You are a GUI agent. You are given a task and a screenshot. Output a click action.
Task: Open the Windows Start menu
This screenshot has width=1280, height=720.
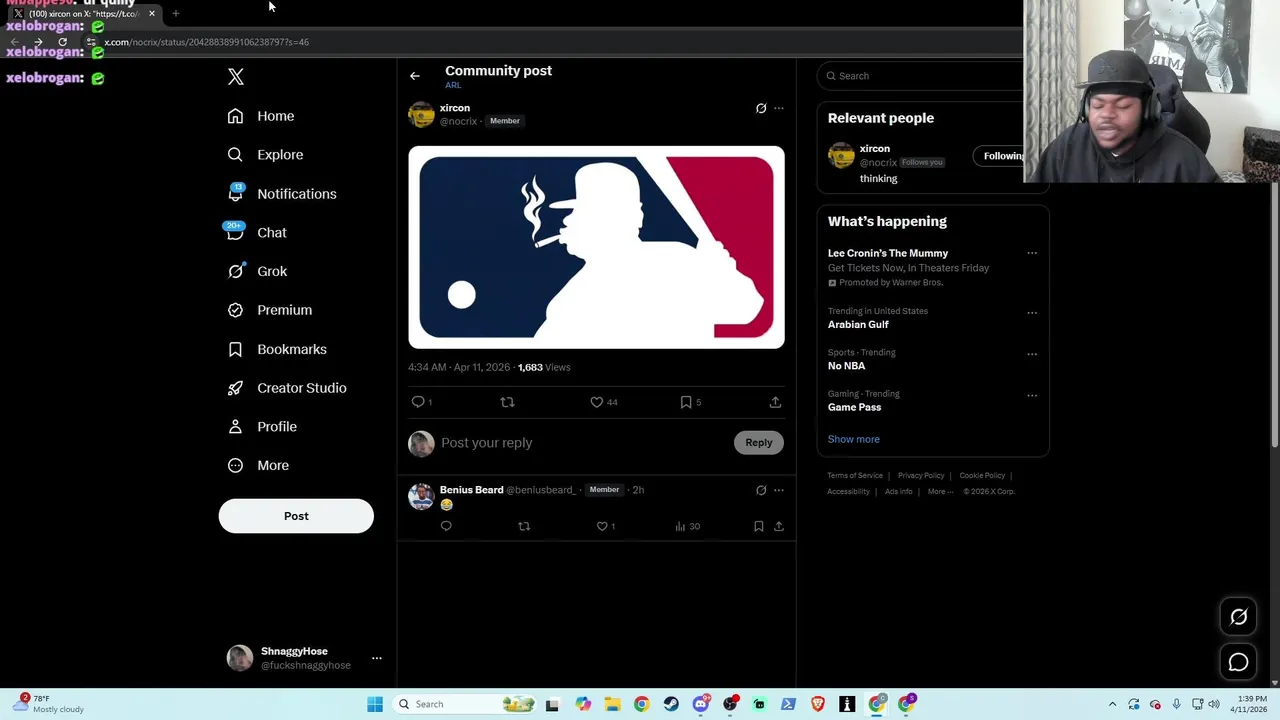[x=375, y=704]
